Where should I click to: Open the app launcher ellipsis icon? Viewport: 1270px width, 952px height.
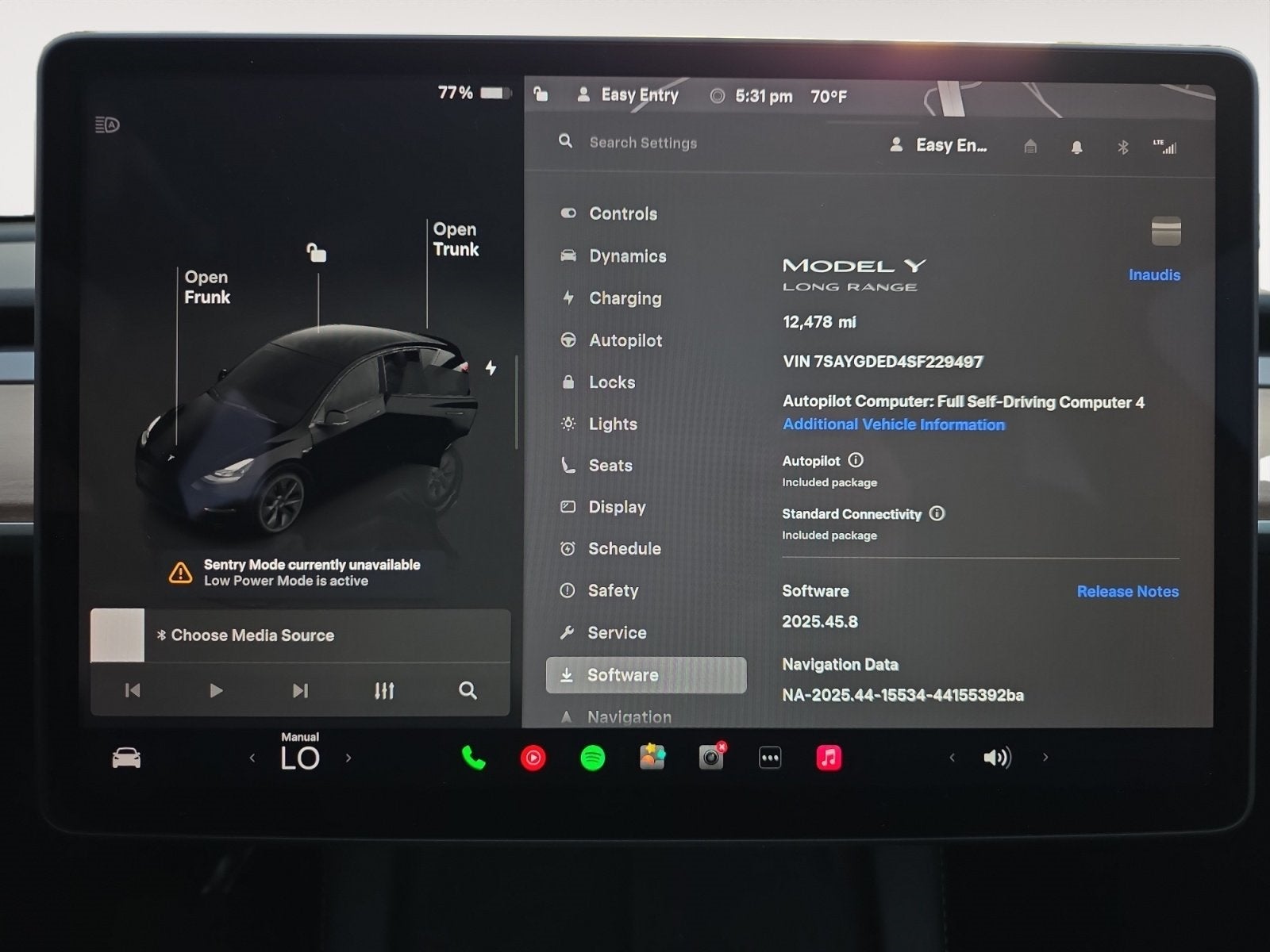tap(770, 758)
